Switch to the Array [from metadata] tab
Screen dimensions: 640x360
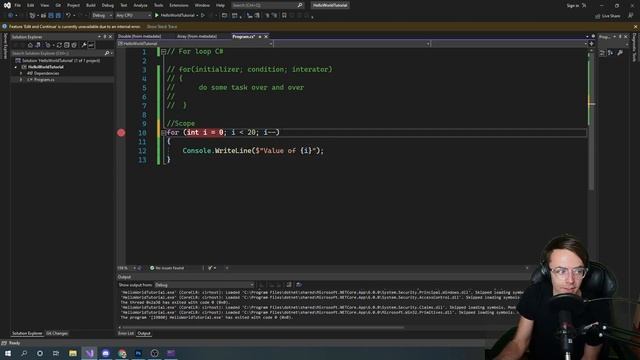coord(197,36)
